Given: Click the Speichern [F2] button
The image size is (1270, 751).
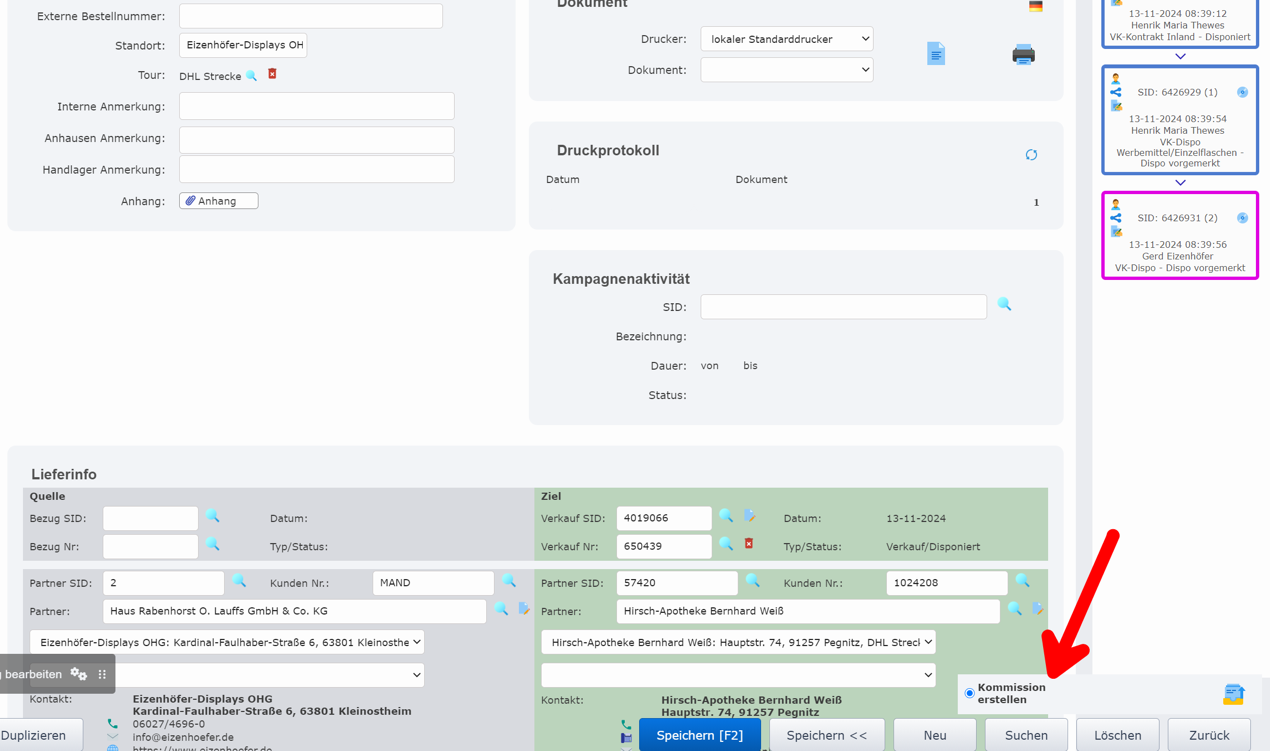Looking at the screenshot, I should [699, 734].
